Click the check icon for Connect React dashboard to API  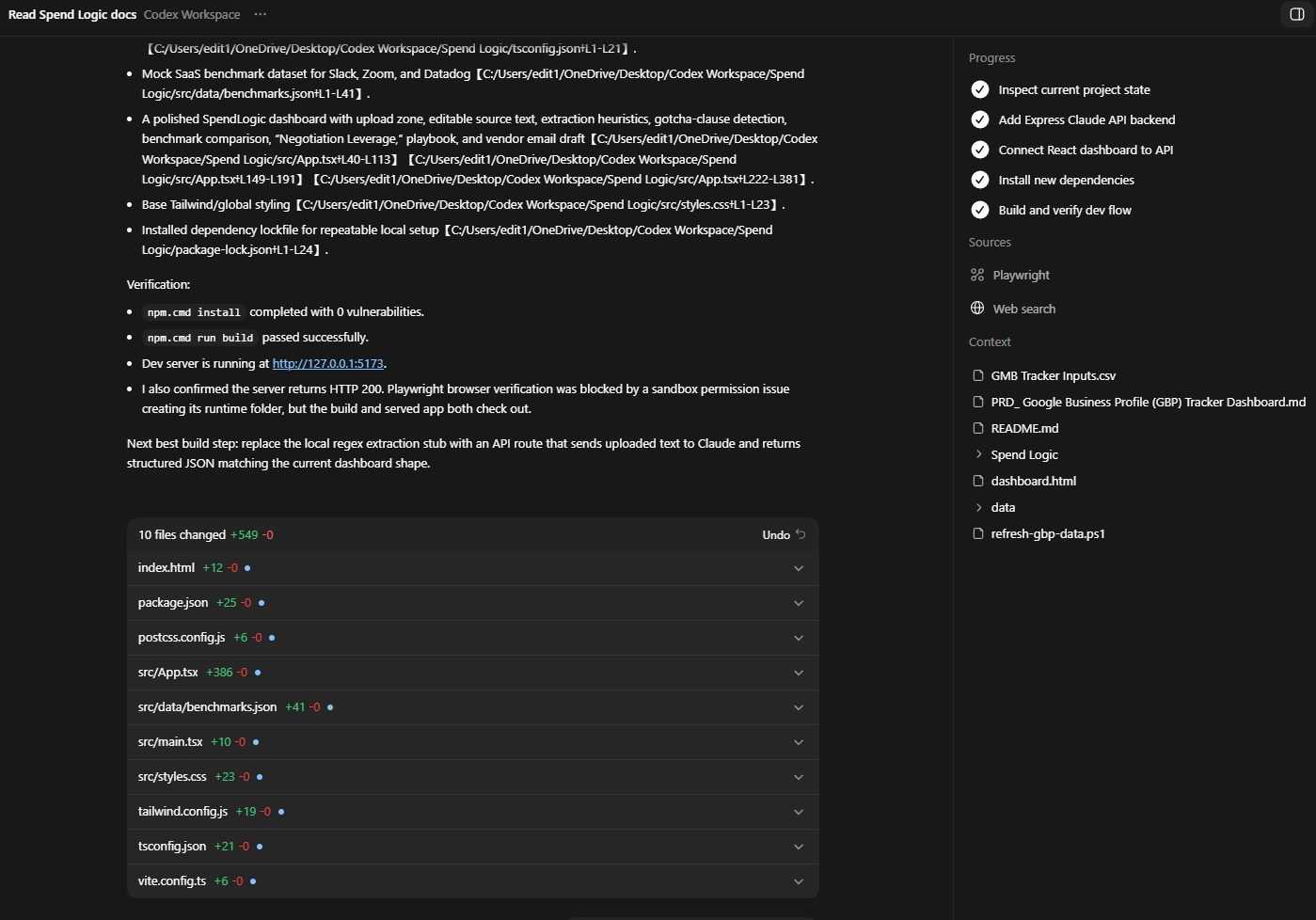tap(980, 150)
